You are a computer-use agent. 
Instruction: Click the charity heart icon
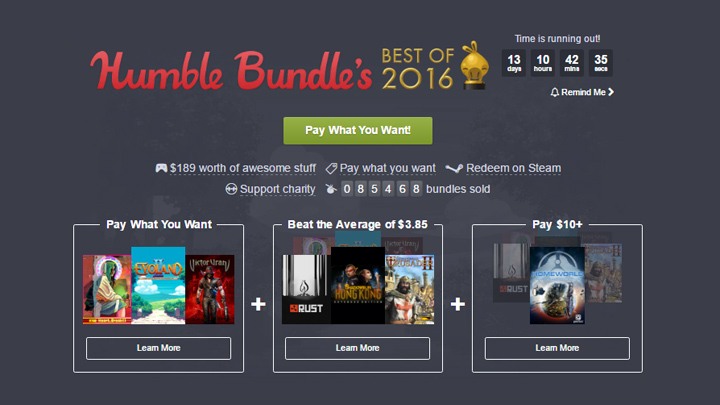click(231, 189)
